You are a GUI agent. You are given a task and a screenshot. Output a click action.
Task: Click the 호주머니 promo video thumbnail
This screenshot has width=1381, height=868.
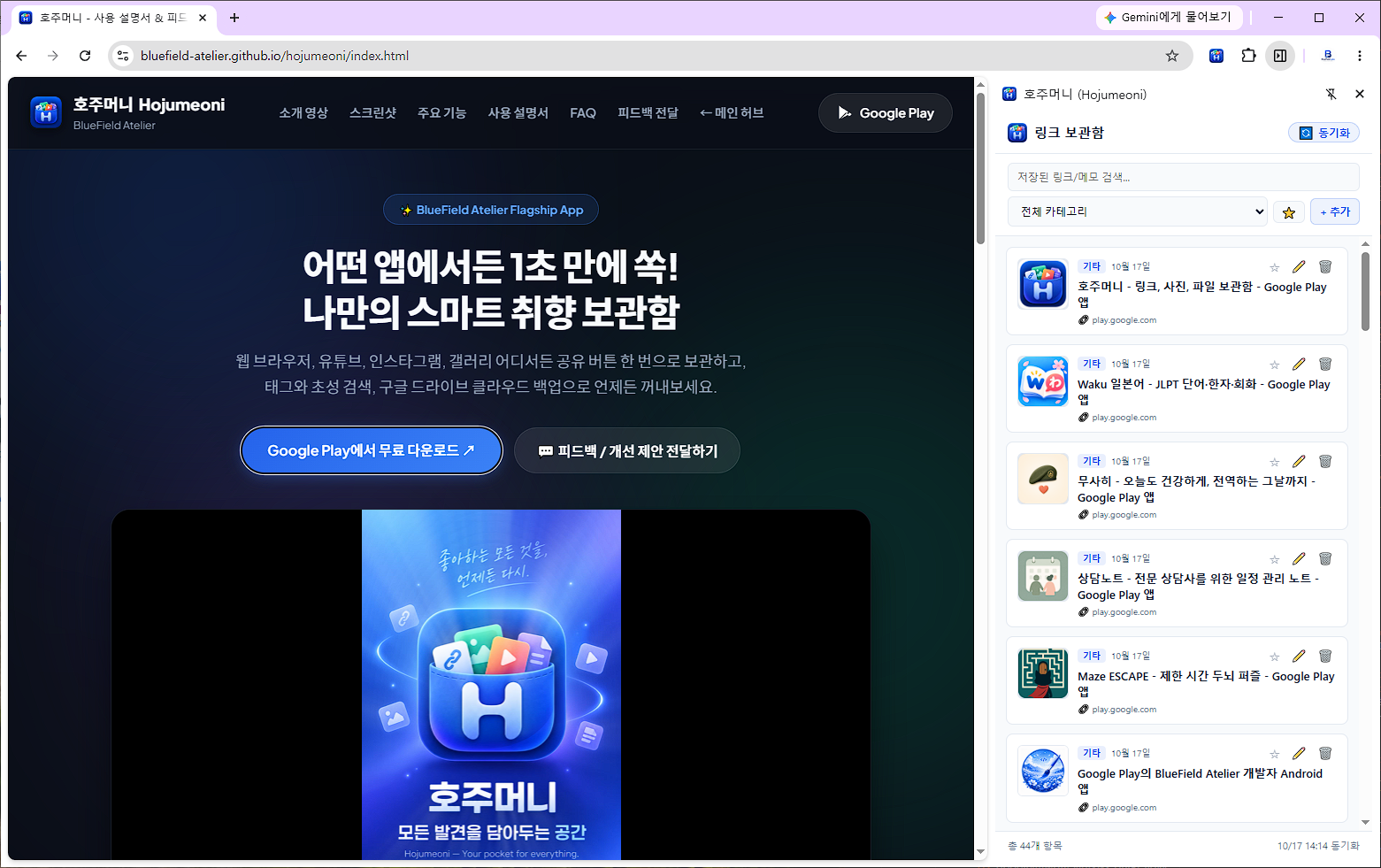pyautogui.click(x=491, y=685)
